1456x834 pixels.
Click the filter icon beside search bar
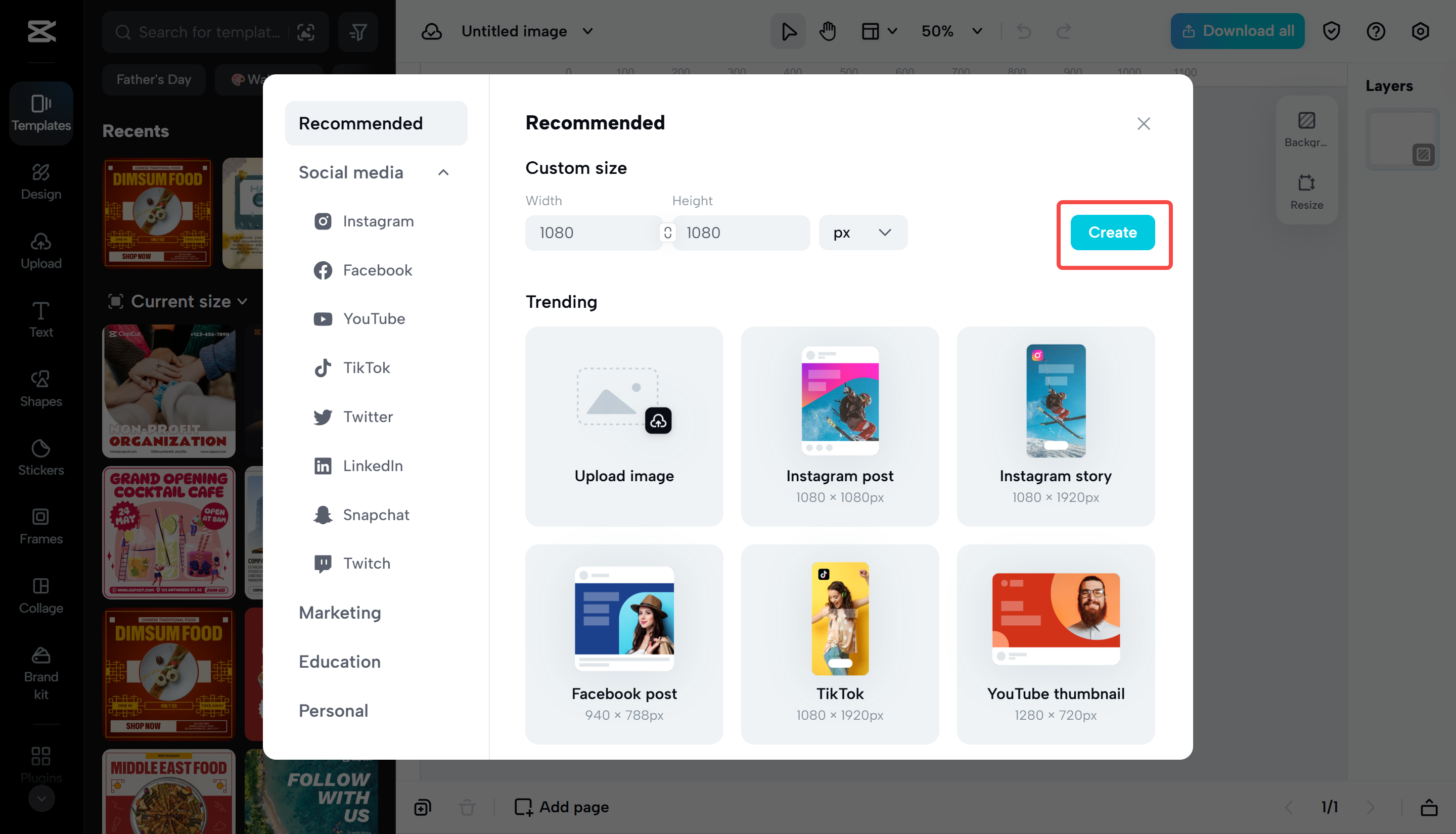(358, 32)
